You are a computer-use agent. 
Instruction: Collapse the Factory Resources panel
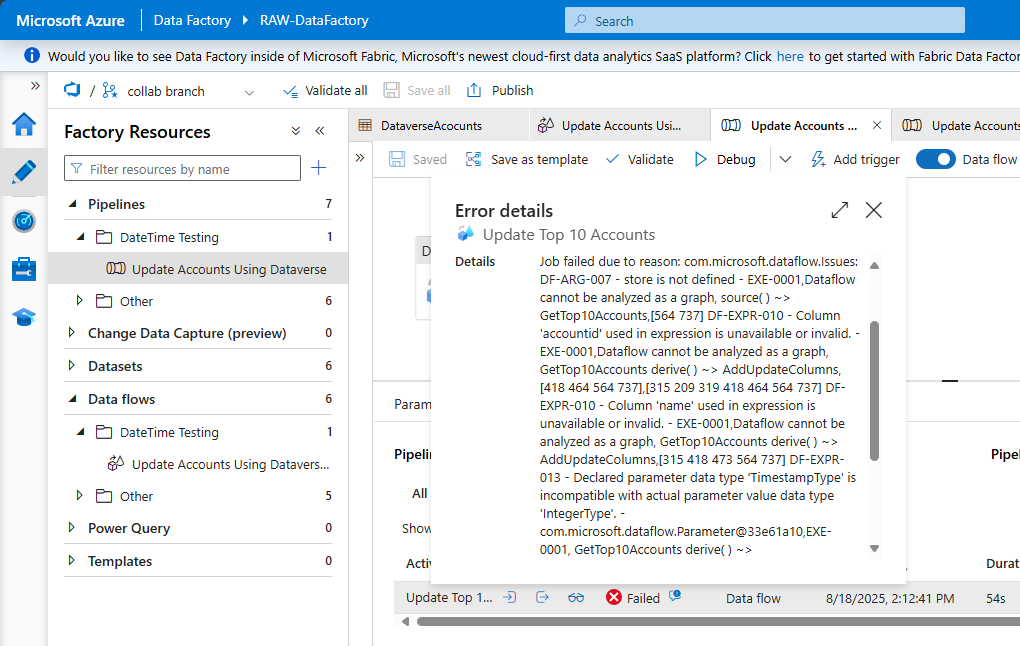(x=319, y=131)
